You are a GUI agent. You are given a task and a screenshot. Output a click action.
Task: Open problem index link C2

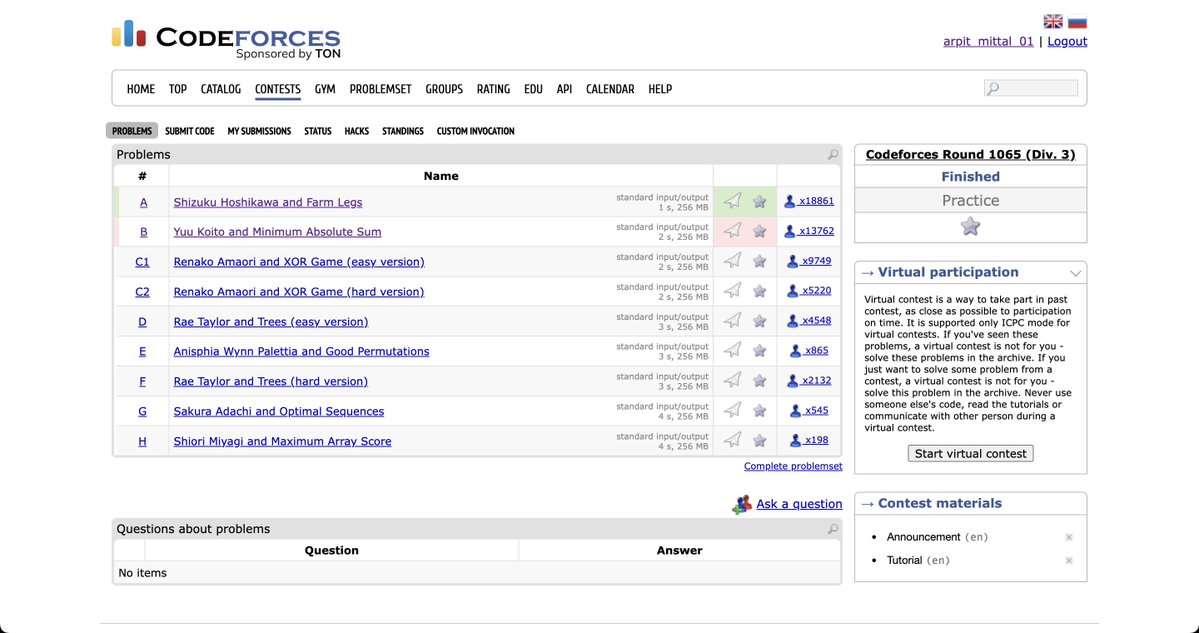click(142, 291)
